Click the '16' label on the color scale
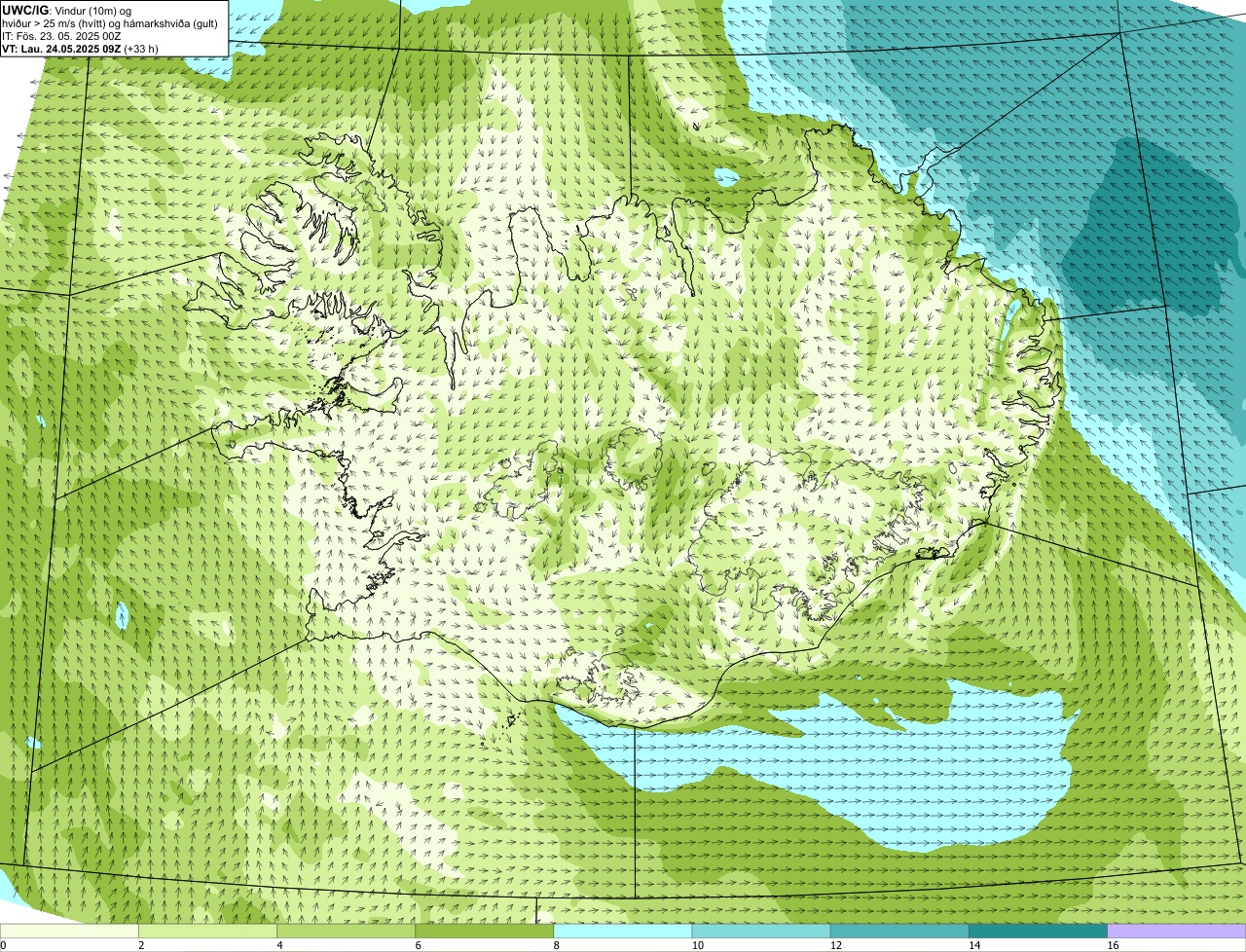 [x=1113, y=945]
